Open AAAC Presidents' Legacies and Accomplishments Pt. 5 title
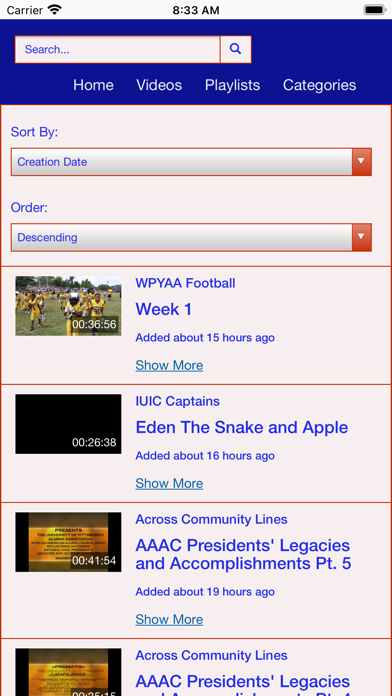Image resolution: width=392 pixels, height=696 pixels. pyautogui.click(x=243, y=554)
